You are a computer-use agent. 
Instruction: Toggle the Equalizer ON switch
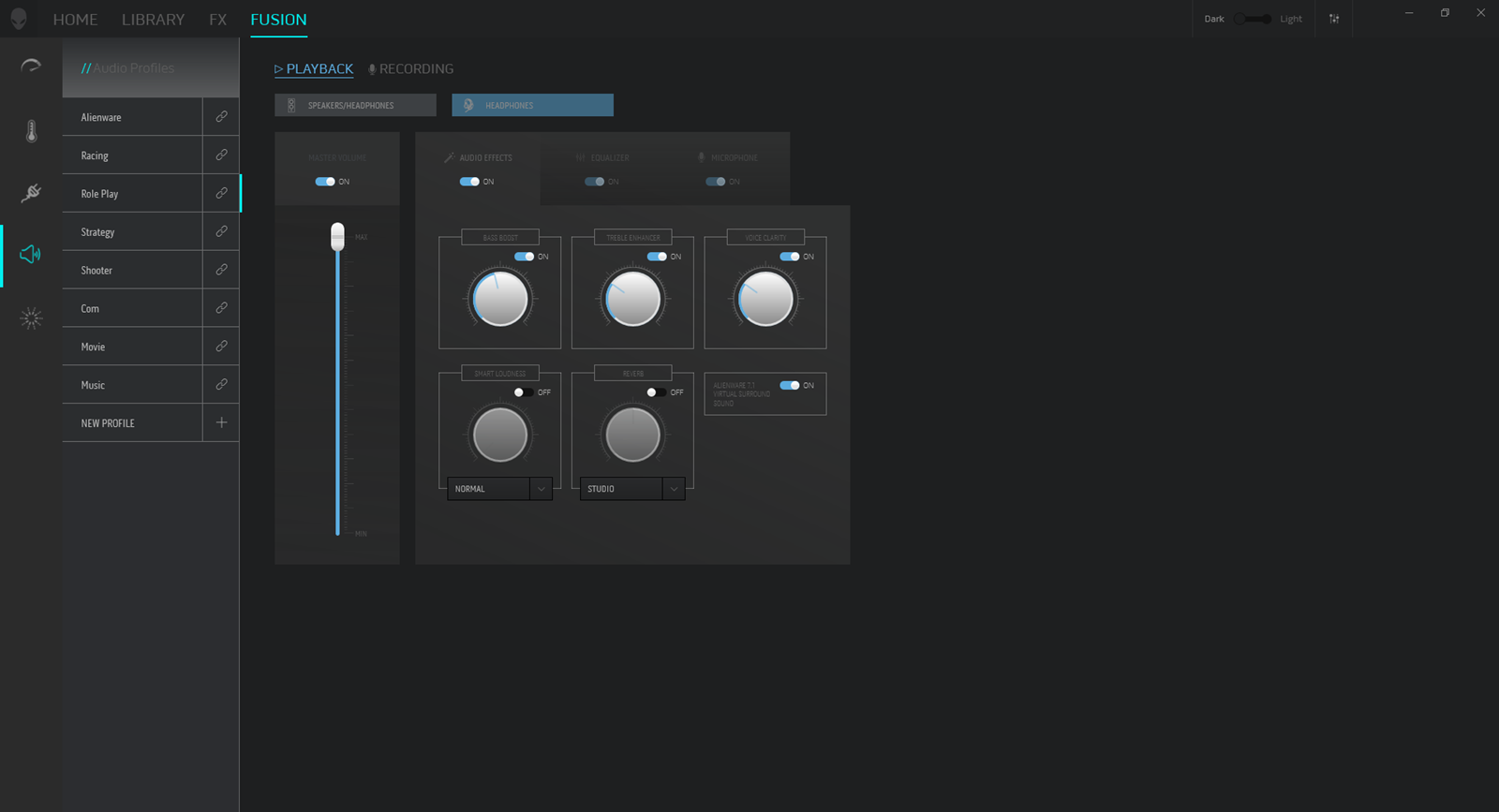(x=594, y=182)
